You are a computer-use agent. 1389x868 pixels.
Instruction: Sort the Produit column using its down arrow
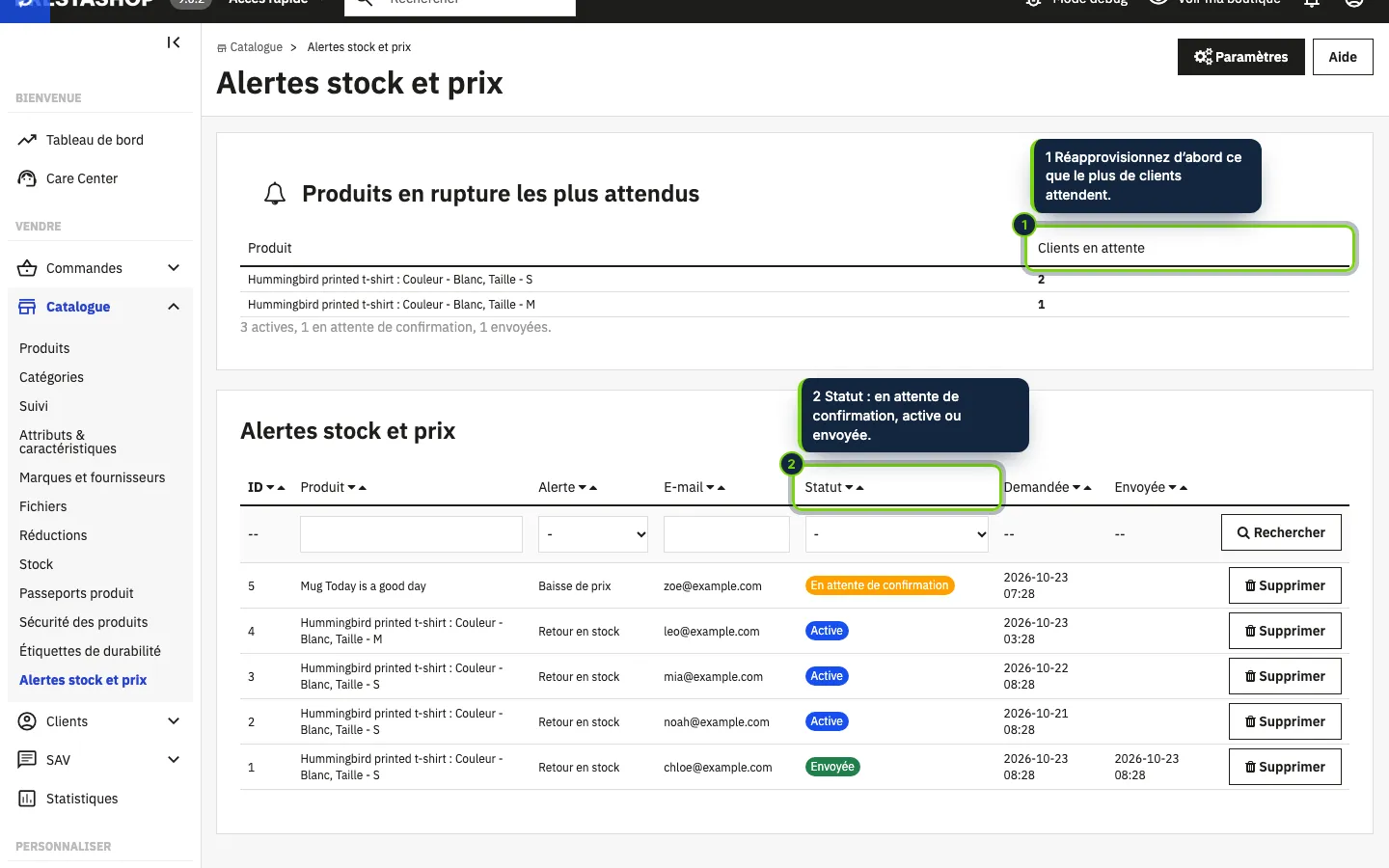point(351,488)
